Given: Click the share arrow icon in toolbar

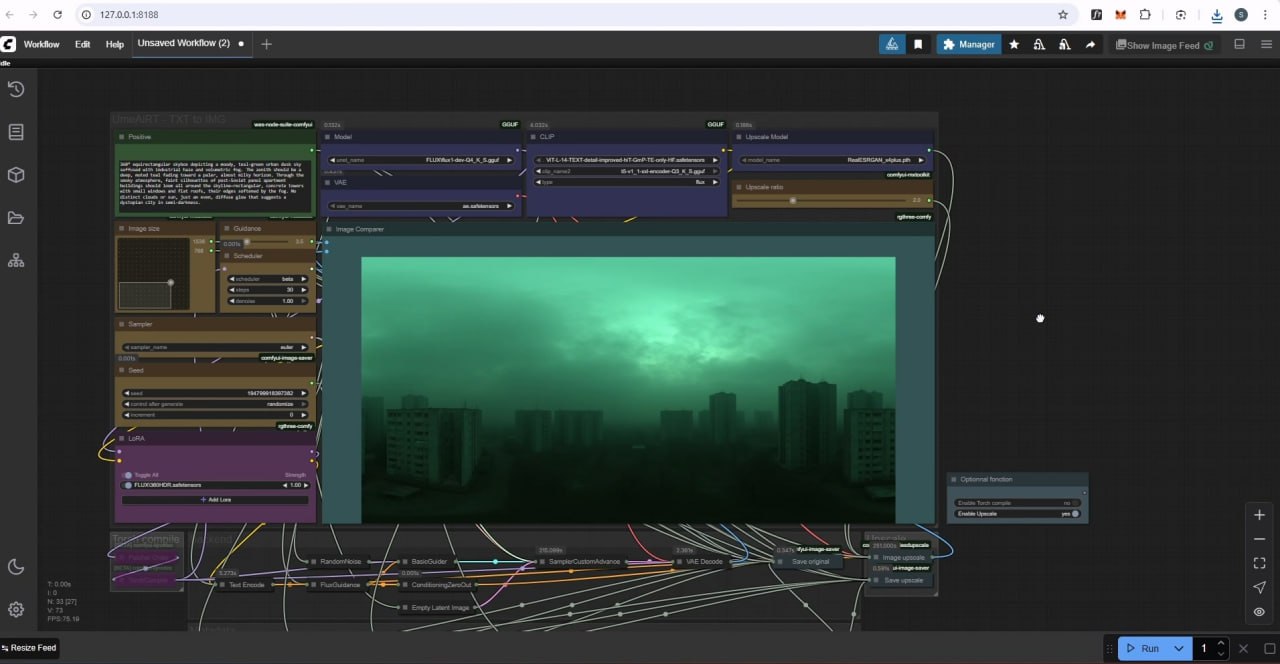Looking at the screenshot, I should point(1090,45).
